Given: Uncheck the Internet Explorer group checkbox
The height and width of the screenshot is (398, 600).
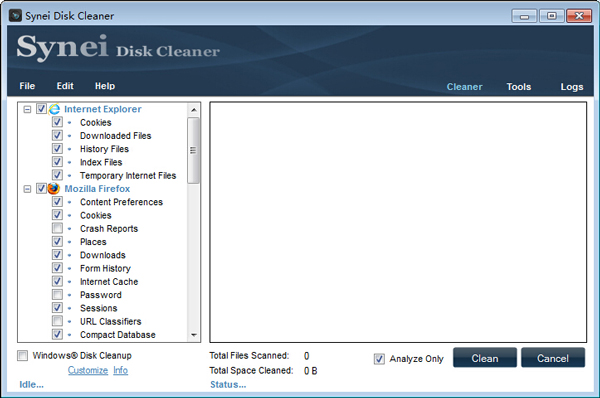Looking at the screenshot, I should pyautogui.click(x=41, y=109).
